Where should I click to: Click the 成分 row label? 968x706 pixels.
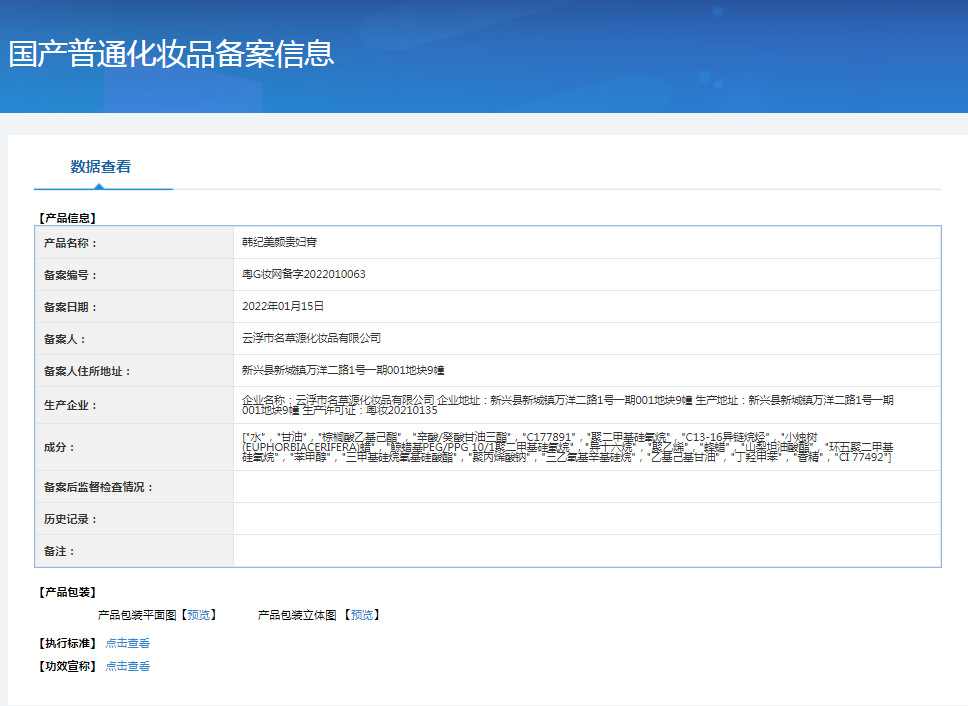pyautogui.click(x=59, y=447)
